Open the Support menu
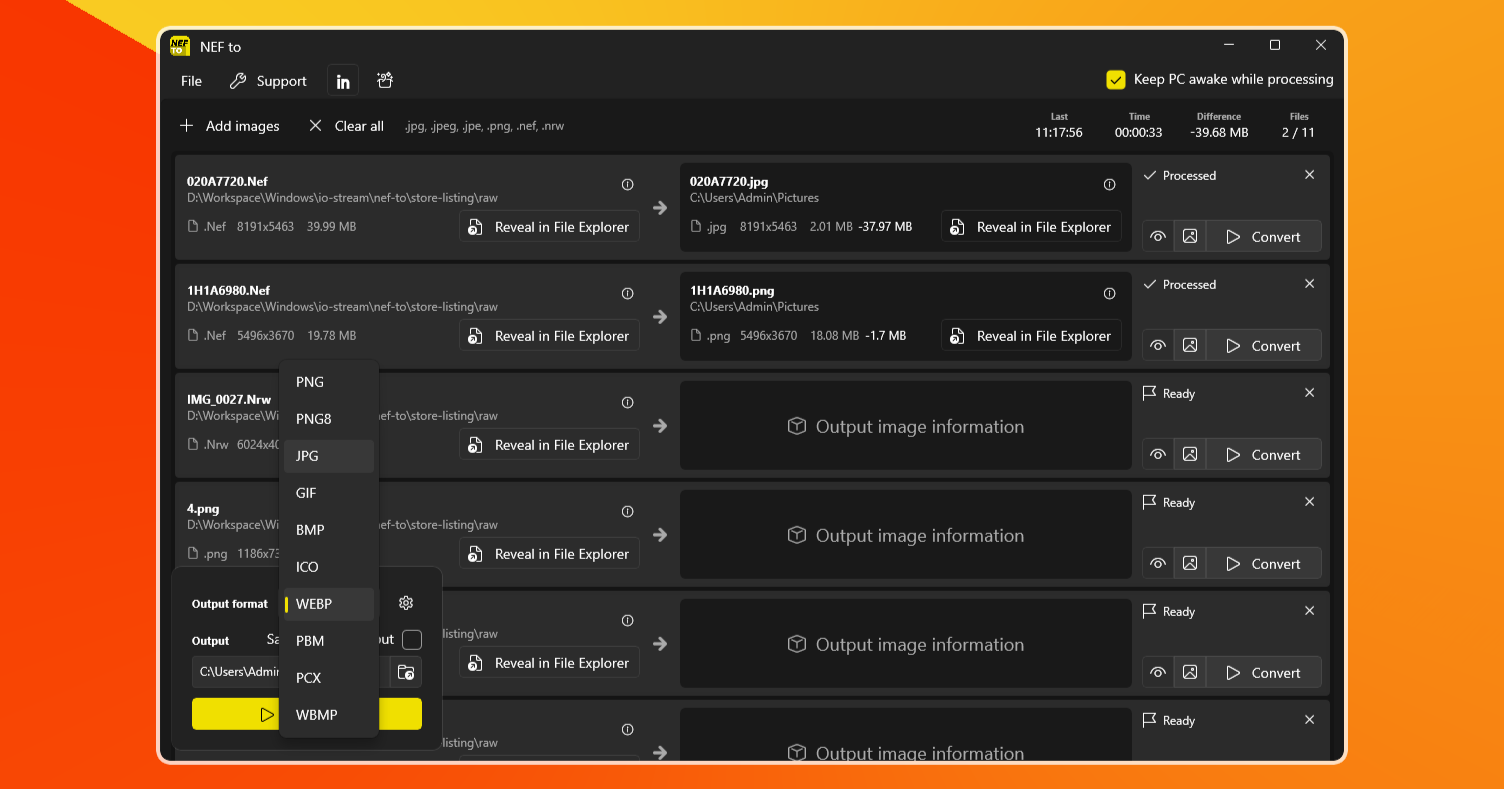1504x789 pixels. point(268,81)
